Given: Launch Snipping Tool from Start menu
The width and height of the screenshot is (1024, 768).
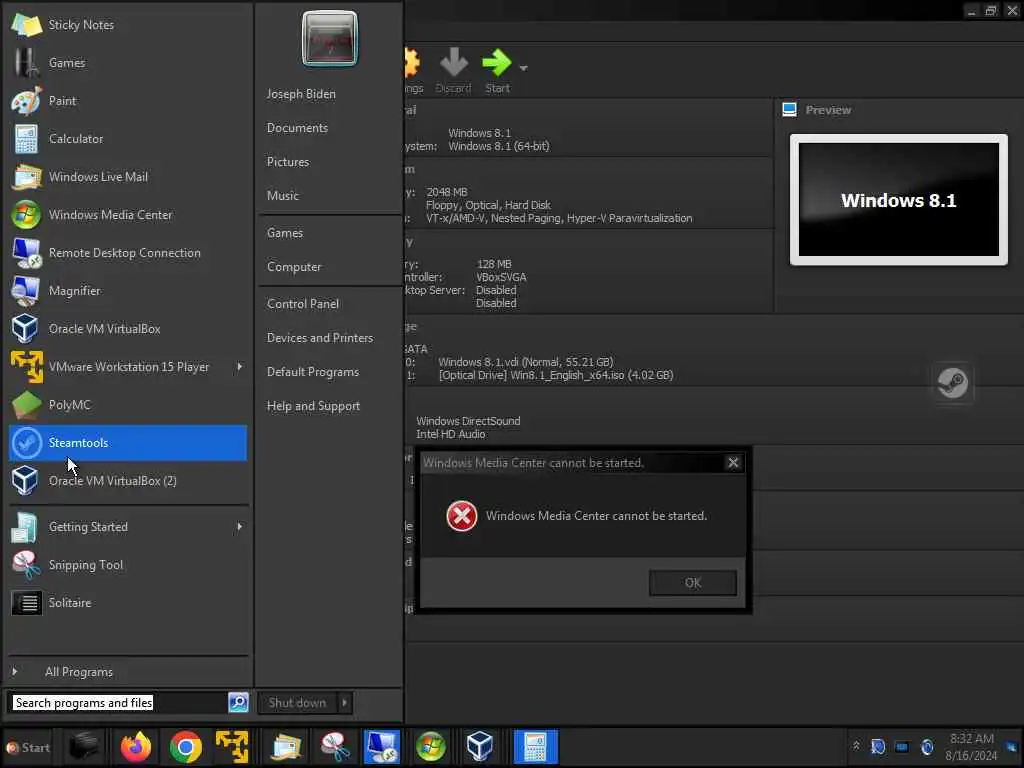Looking at the screenshot, I should (x=128, y=565).
